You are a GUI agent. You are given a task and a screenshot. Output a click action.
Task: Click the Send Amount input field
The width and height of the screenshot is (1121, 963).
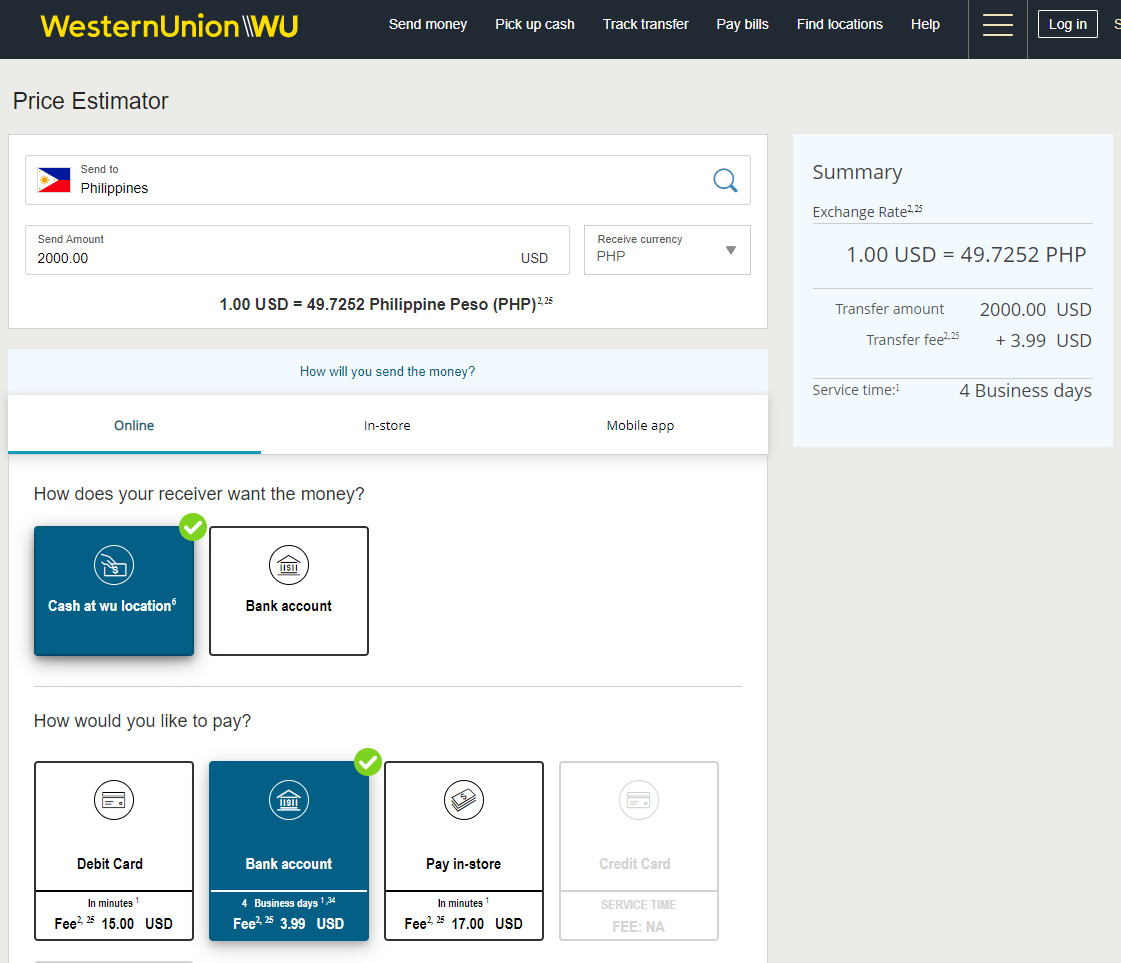tap(297, 250)
